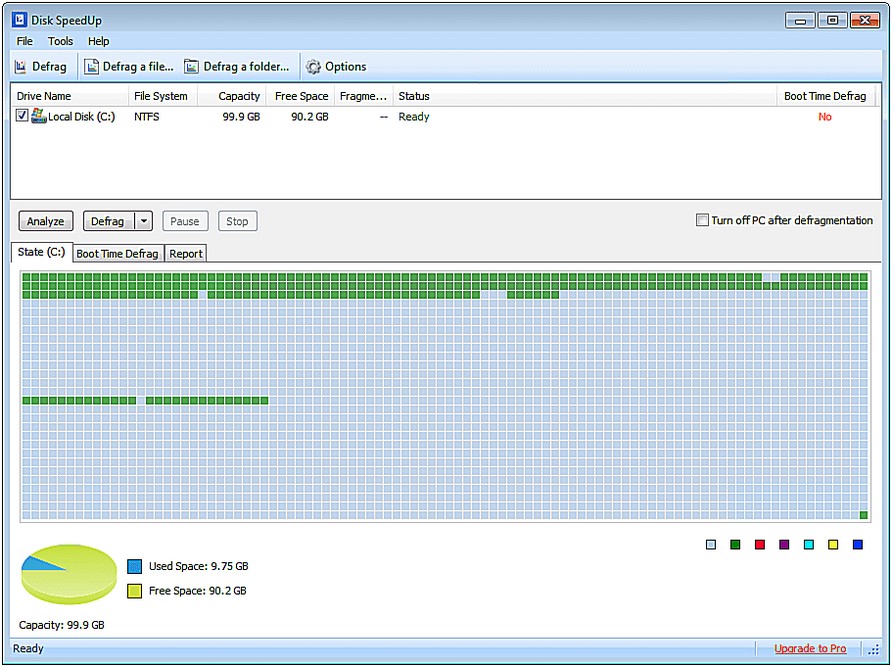893x667 pixels.
Task: Expand the Defrag button dropdown arrow
Action: click(144, 221)
